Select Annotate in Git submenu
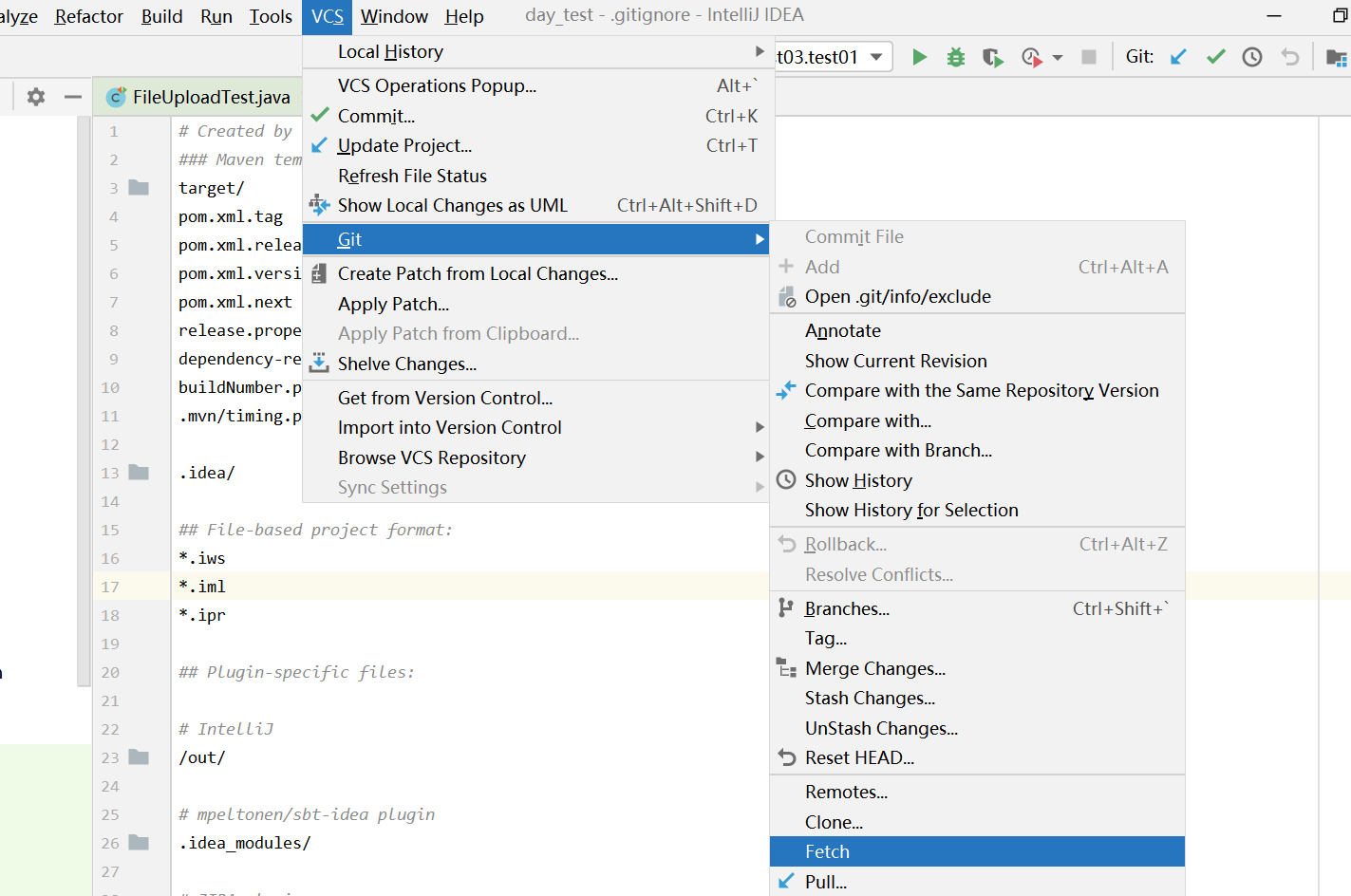1351x896 pixels. point(977,330)
